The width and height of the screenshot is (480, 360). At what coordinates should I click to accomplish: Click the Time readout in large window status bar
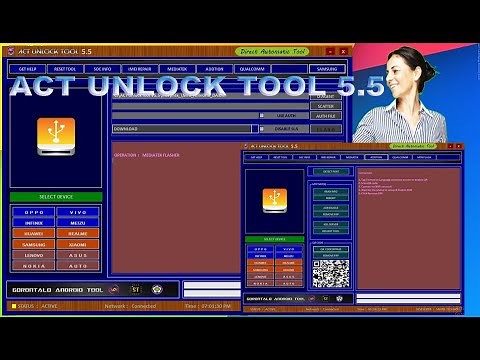point(208,306)
